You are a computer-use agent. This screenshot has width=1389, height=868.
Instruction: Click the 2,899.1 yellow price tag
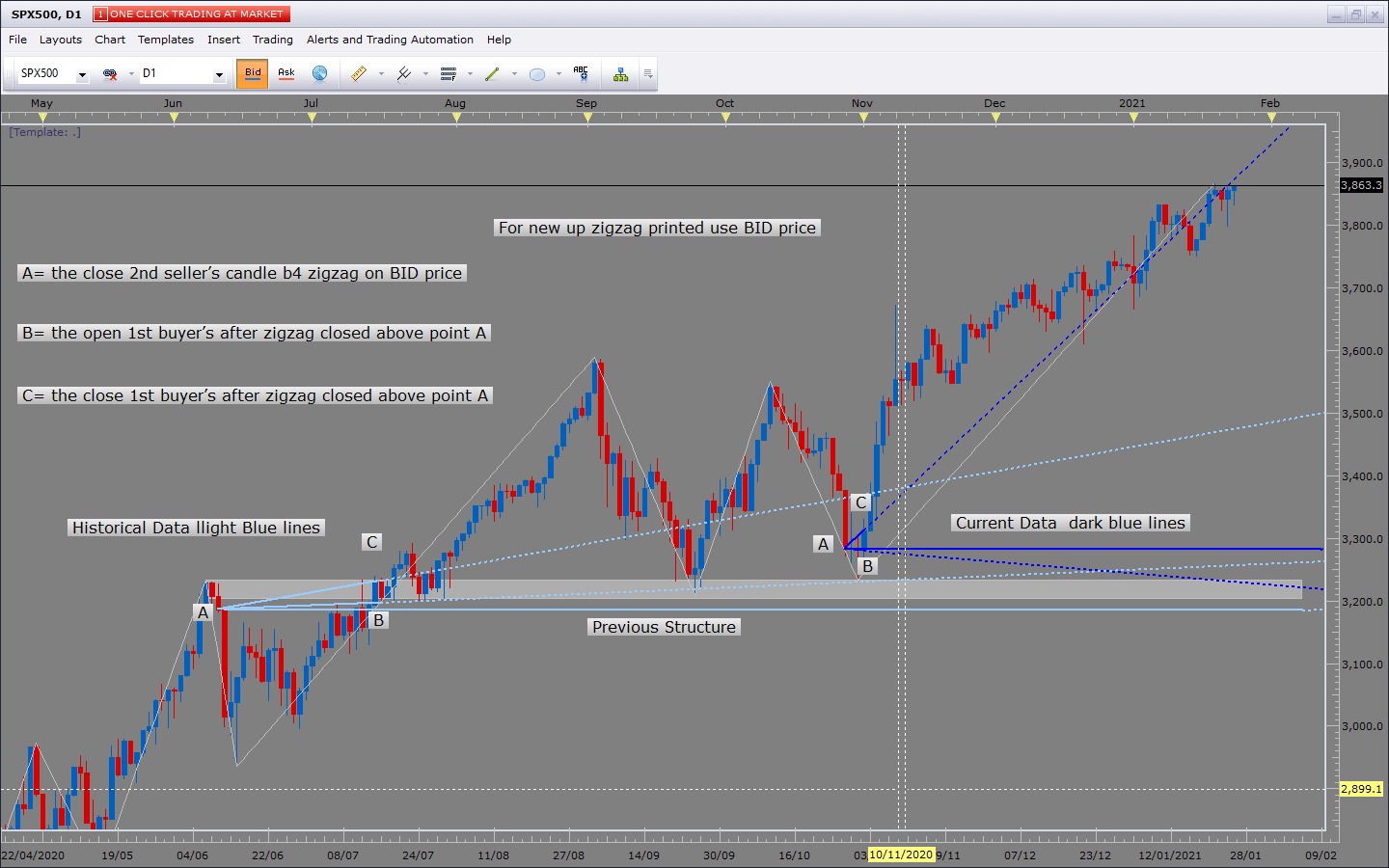pyautogui.click(x=1361, y=789)
